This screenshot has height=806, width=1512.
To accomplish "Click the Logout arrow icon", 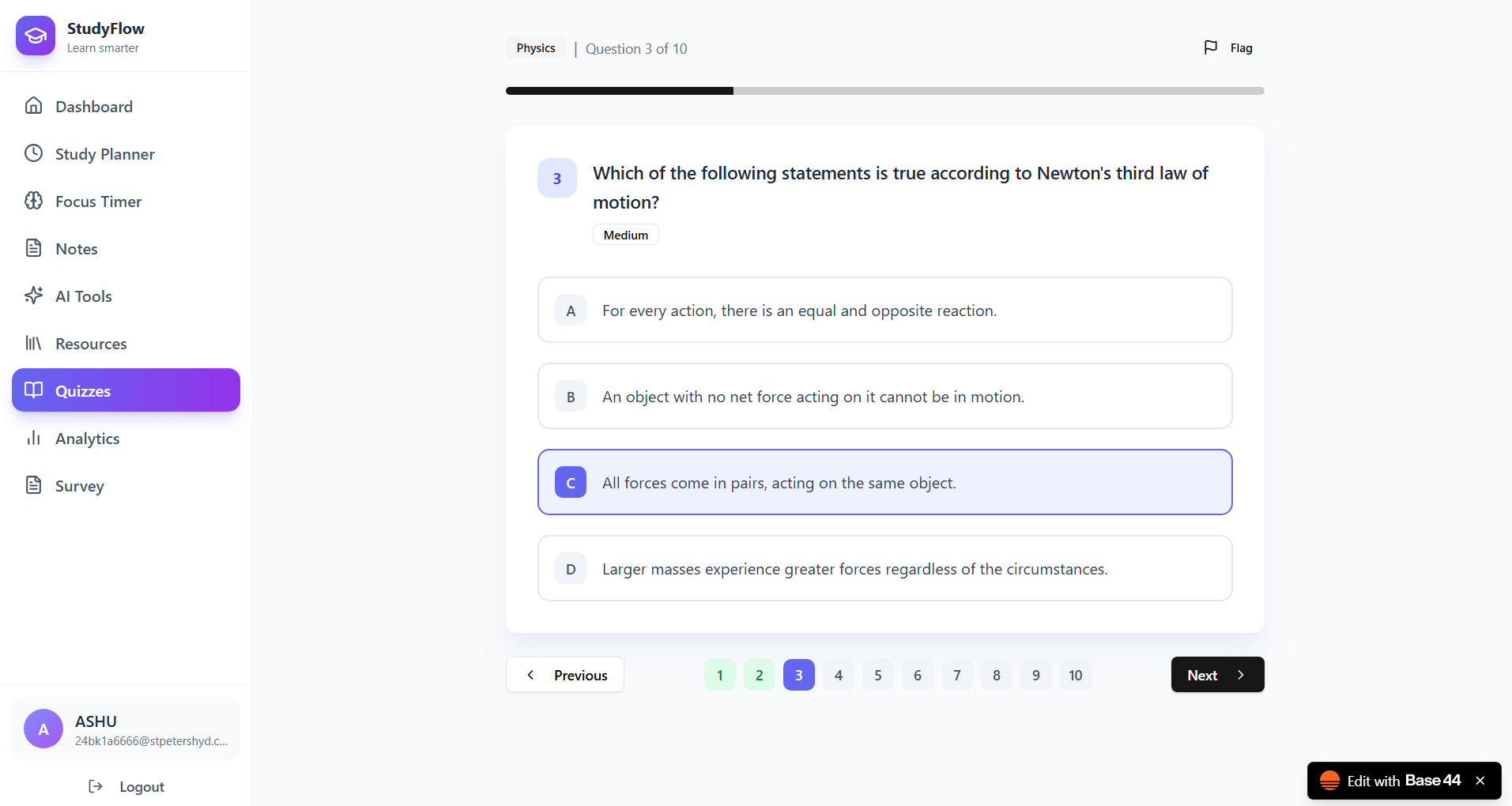I will click(96, 786).
